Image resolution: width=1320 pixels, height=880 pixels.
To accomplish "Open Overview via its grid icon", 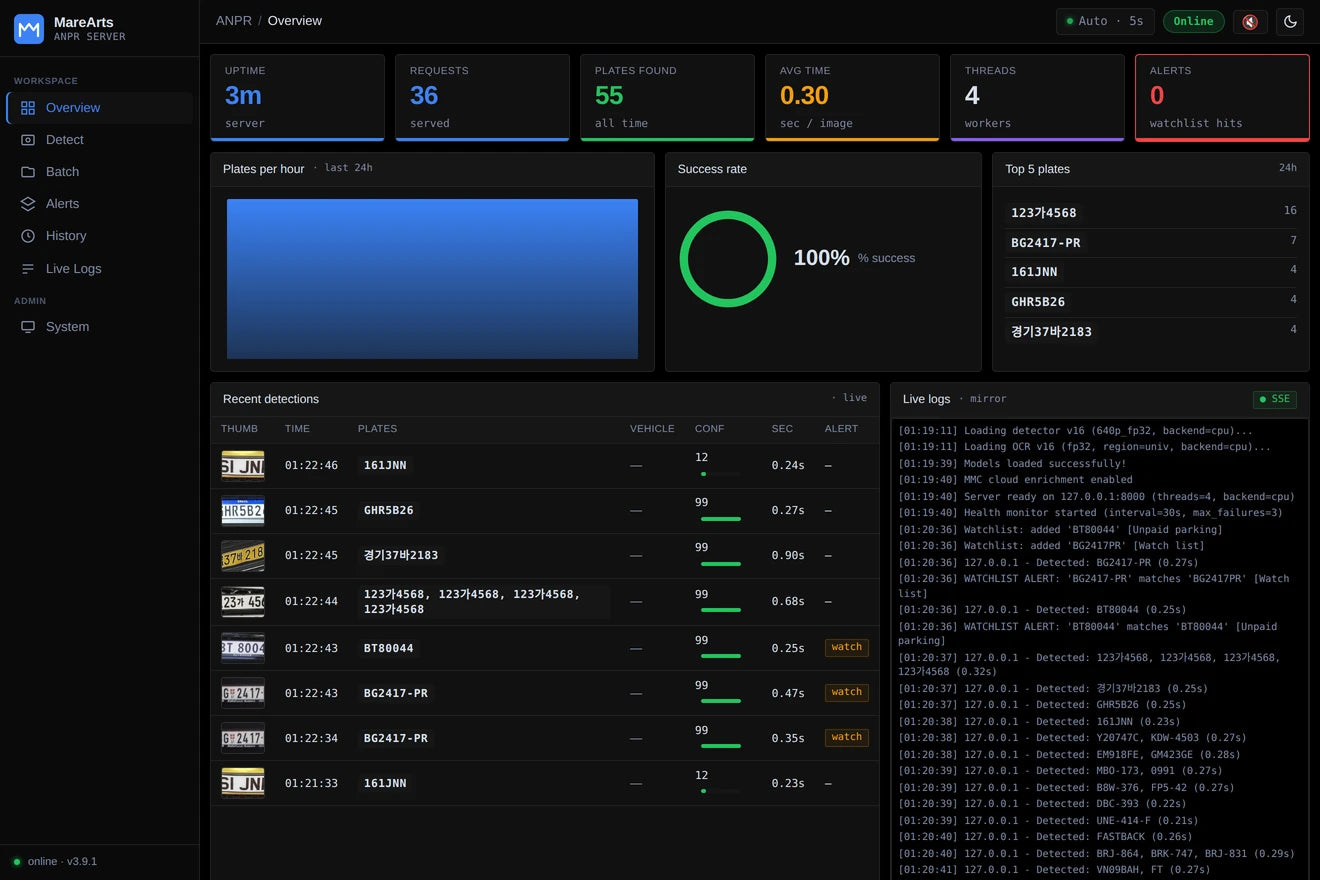I will (x=28, y=108).
